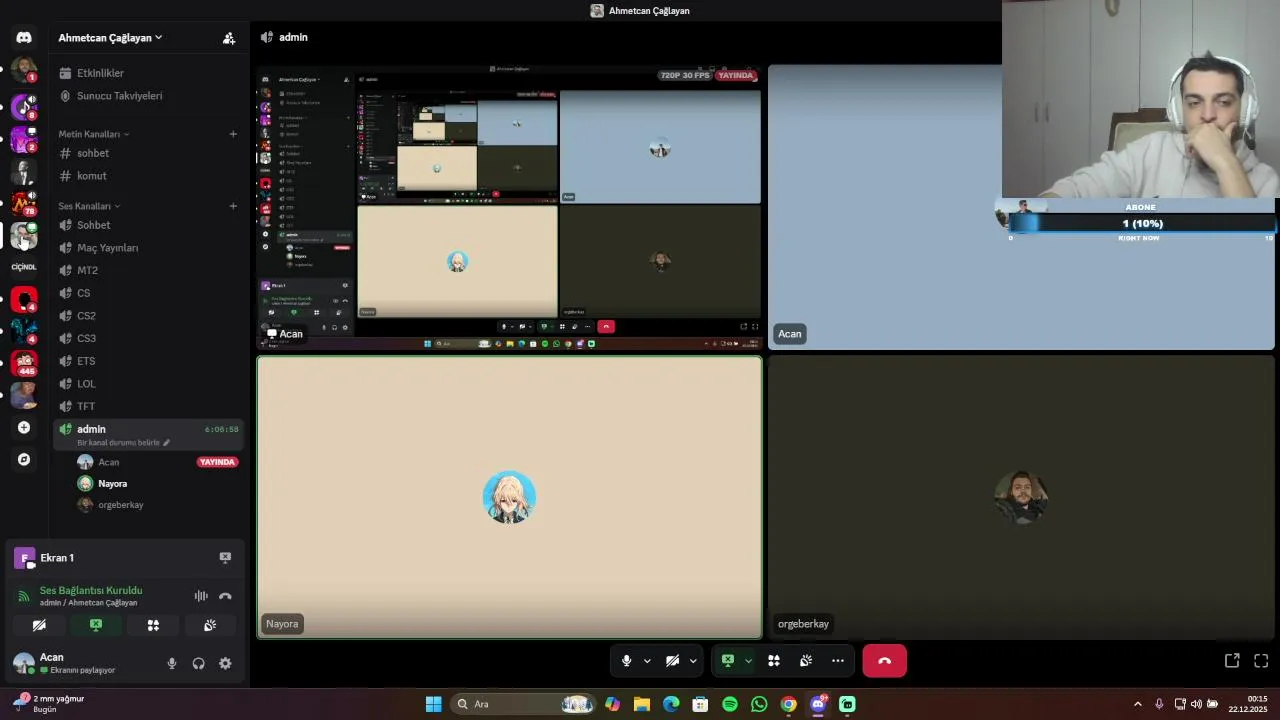
Task: Open soundboard icon in call controls
Action: coord(806,660)
